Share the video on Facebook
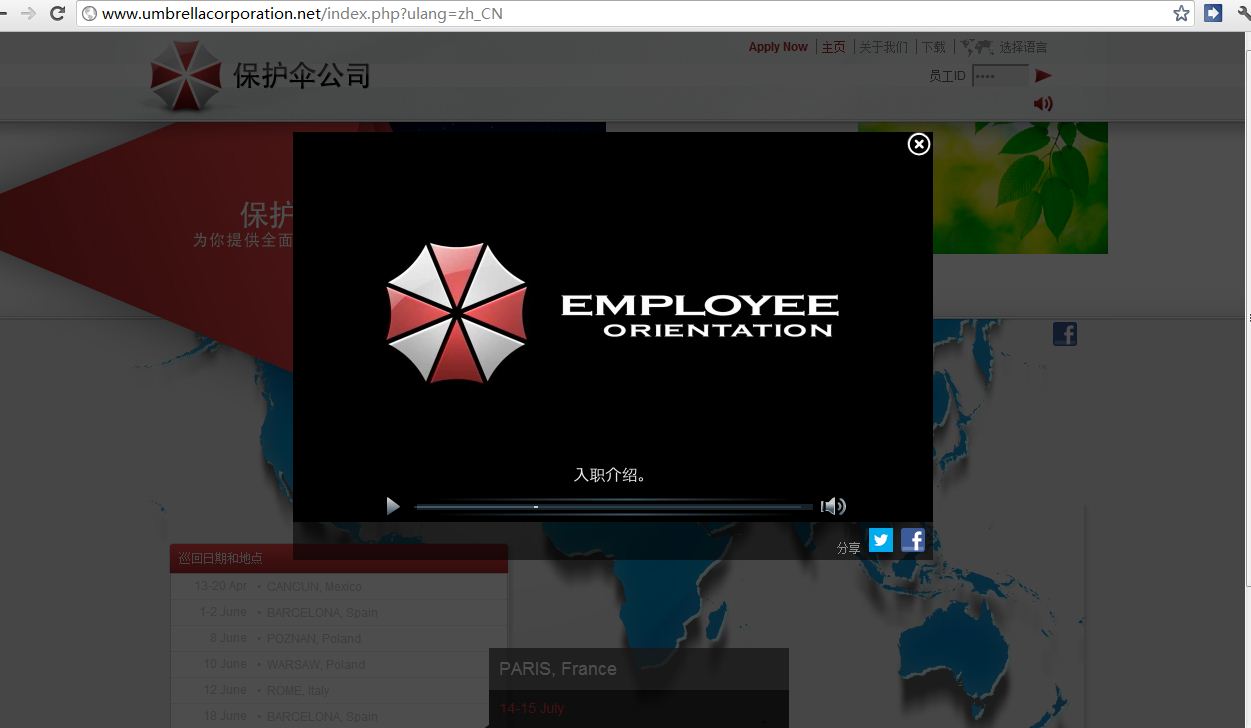Viewport: 1251px width, 728px height. [912, 540]
